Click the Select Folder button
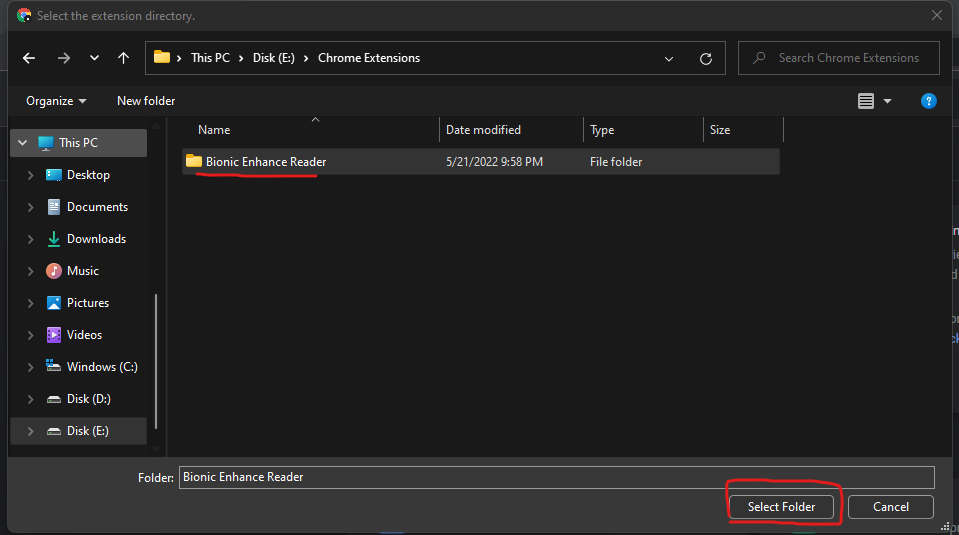959x535 pixels. click(x=781, y=507)
